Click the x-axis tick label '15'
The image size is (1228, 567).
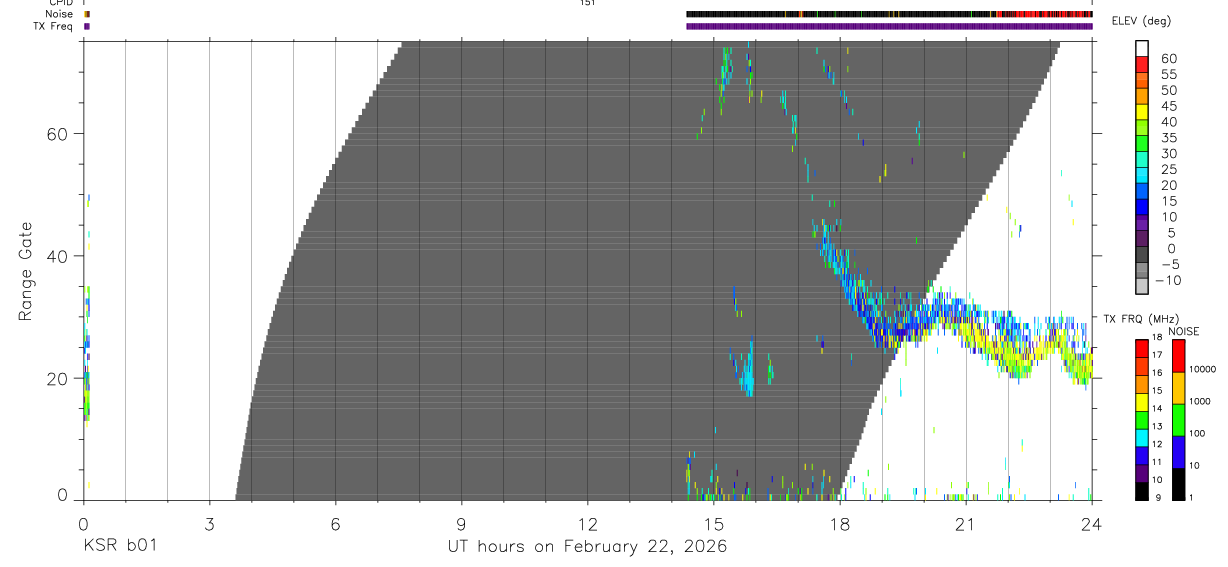point(713,523)
